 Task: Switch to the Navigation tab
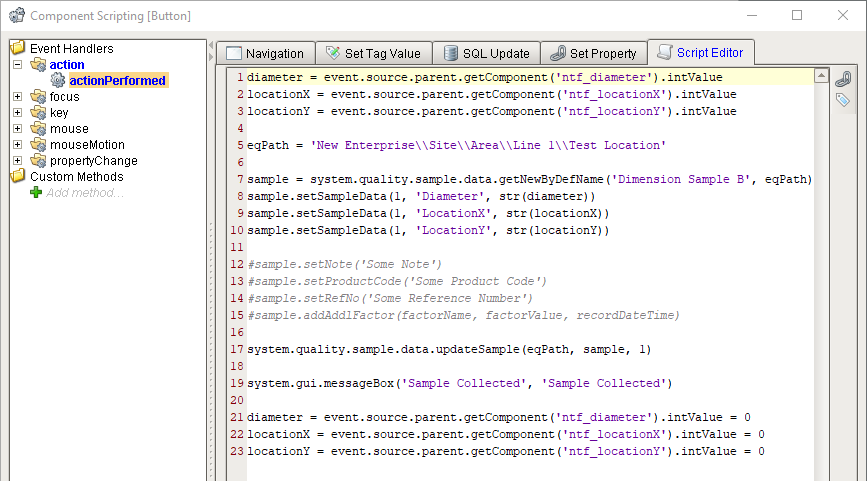point(265,54)
